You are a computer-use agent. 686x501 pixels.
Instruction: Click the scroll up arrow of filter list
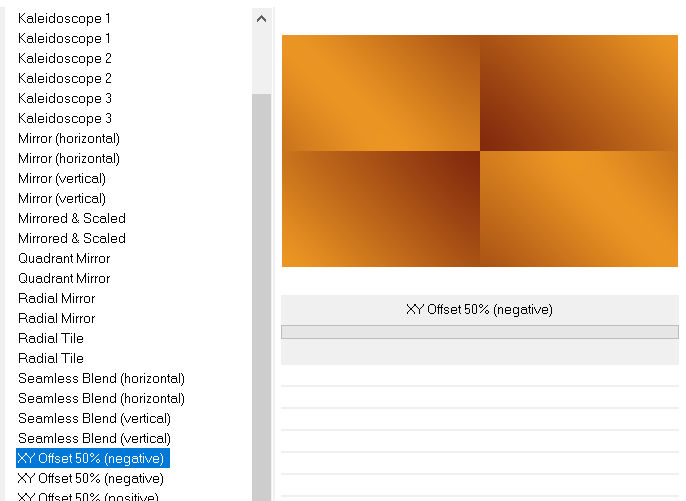[261, 18]
